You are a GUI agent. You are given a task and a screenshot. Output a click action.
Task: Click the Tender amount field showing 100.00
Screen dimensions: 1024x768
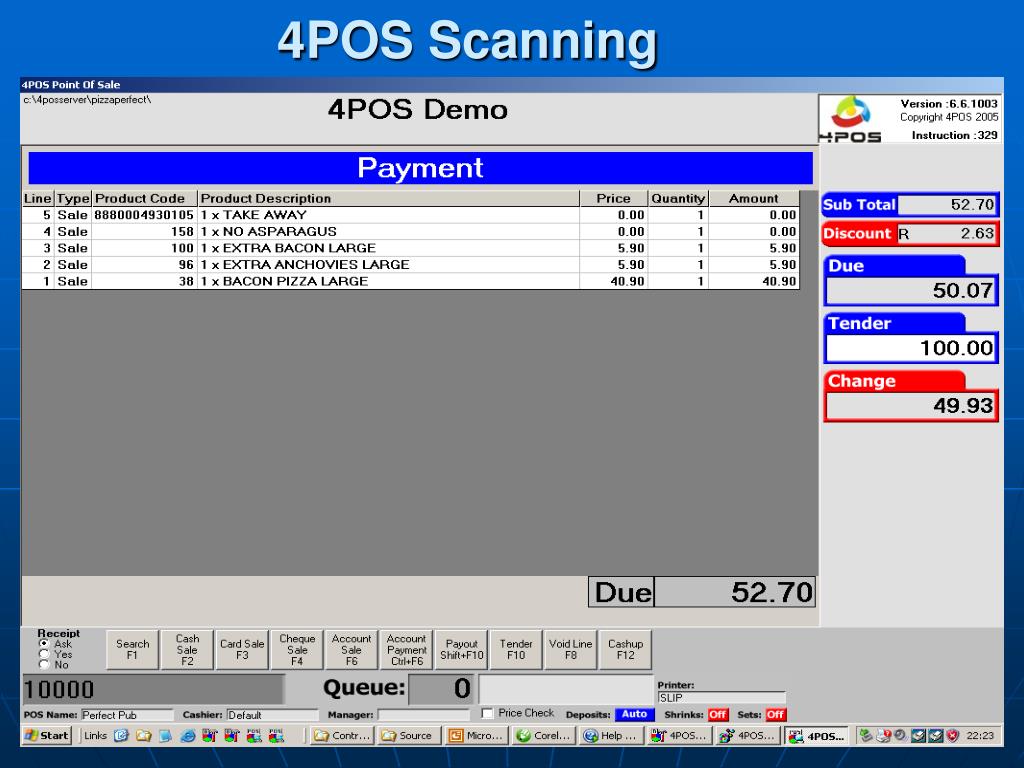tap(911, 348)
